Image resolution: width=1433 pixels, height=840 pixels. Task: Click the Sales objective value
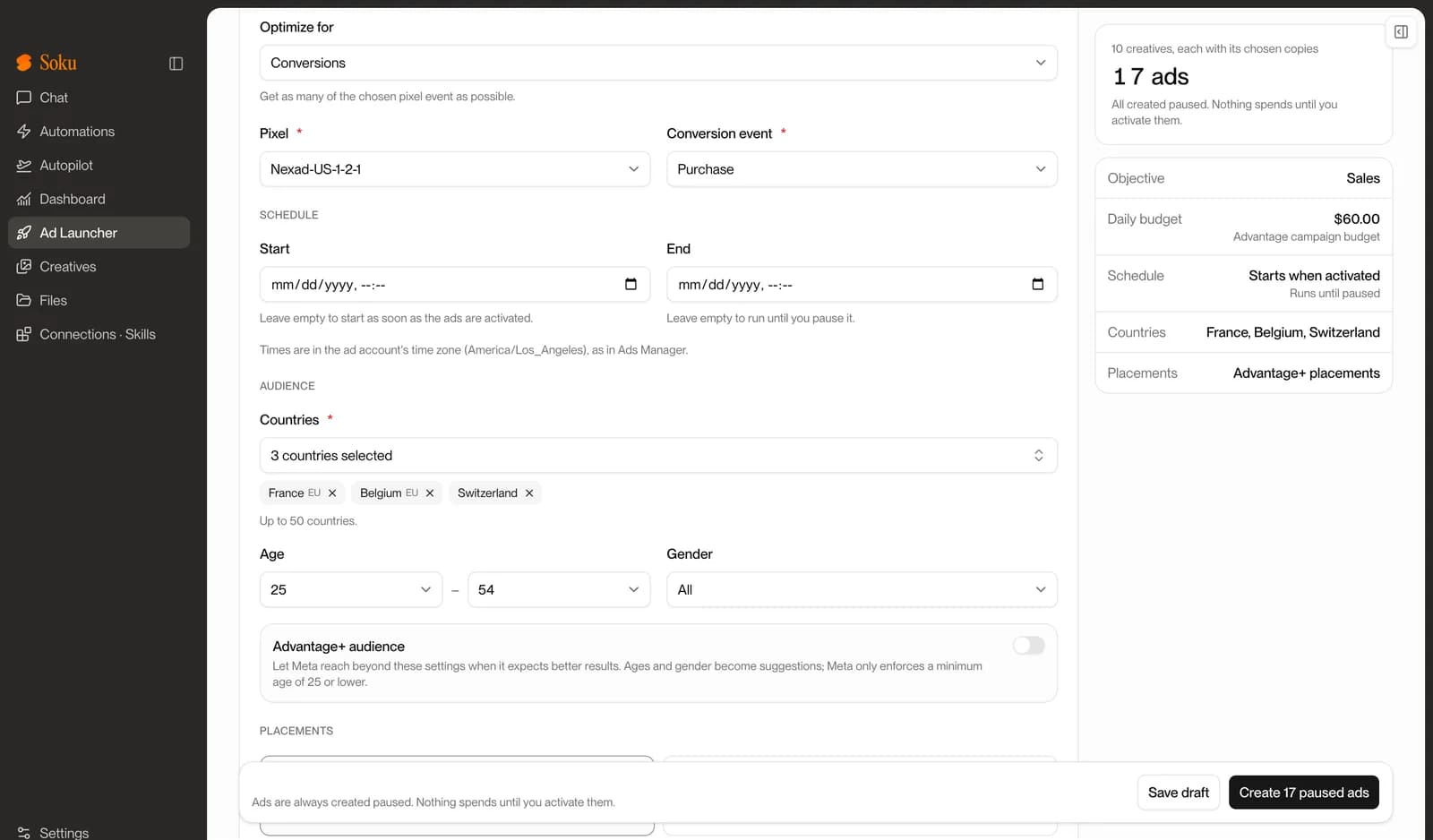pos(1363,178)
